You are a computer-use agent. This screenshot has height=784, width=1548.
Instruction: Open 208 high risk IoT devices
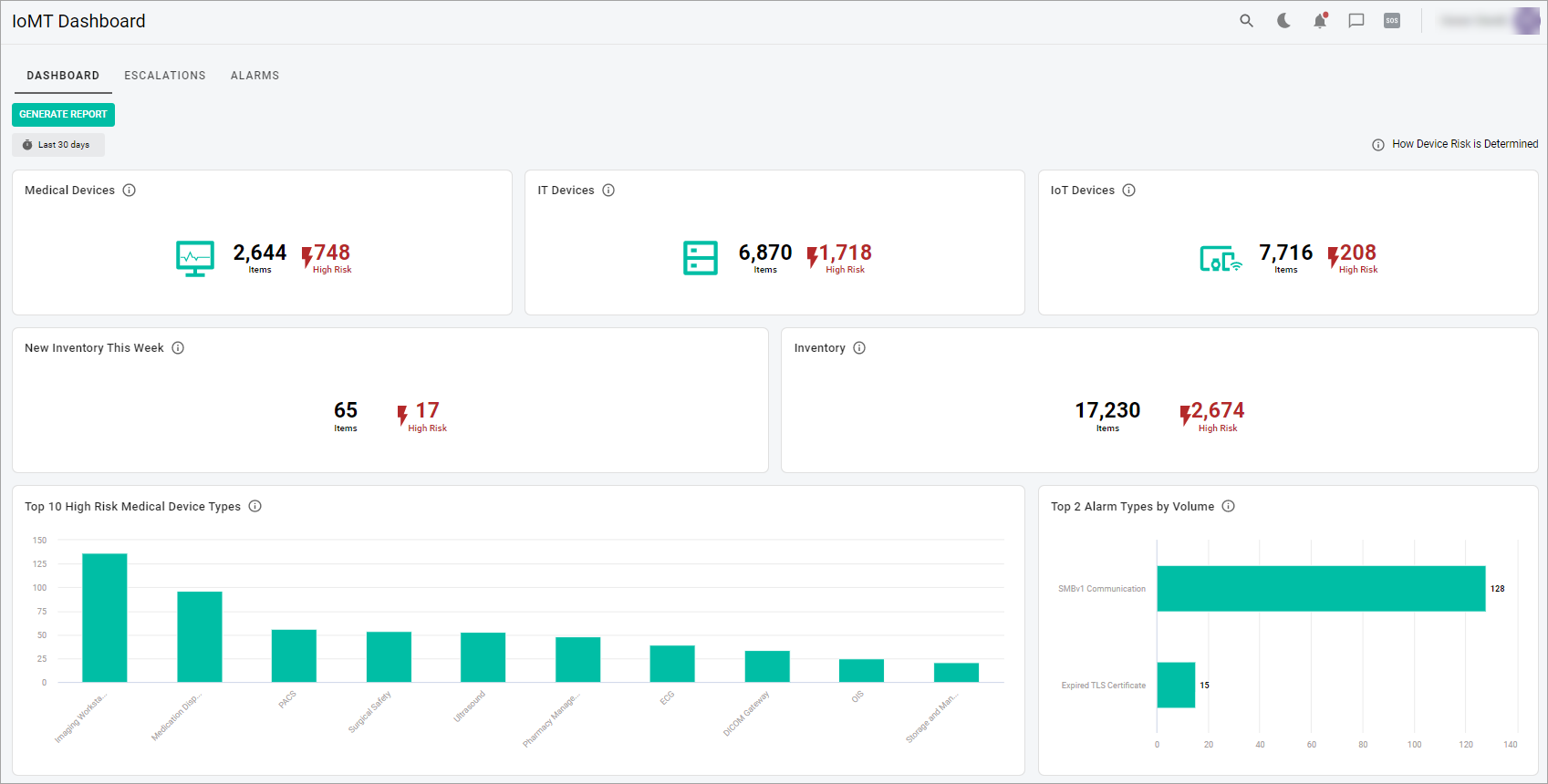coord(1353,258)
